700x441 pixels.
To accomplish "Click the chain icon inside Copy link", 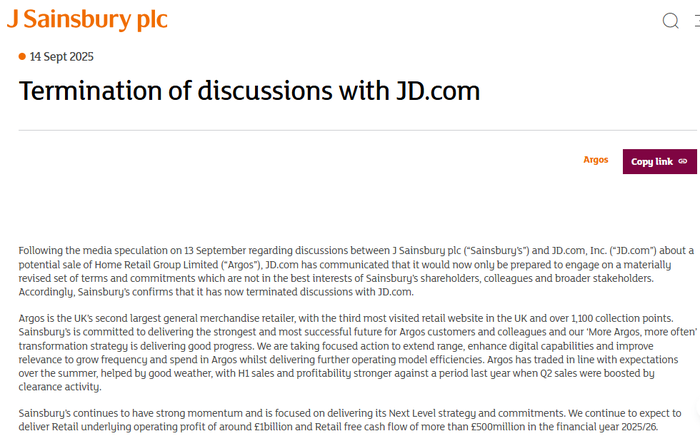I will point(683,162).
